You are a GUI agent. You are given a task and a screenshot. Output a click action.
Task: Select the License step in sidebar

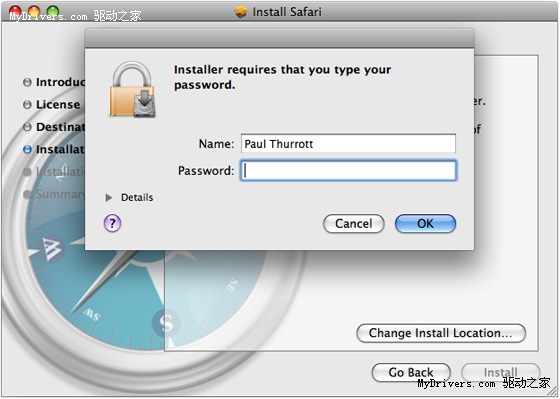[x=51, y=105]
